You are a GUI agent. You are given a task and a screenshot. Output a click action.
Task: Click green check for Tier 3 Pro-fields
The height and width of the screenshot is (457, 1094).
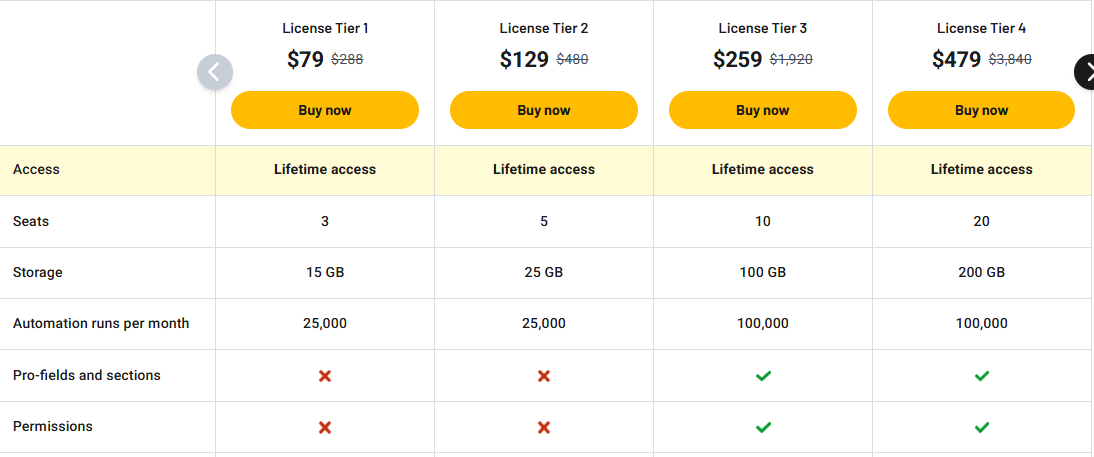(763, 376)
